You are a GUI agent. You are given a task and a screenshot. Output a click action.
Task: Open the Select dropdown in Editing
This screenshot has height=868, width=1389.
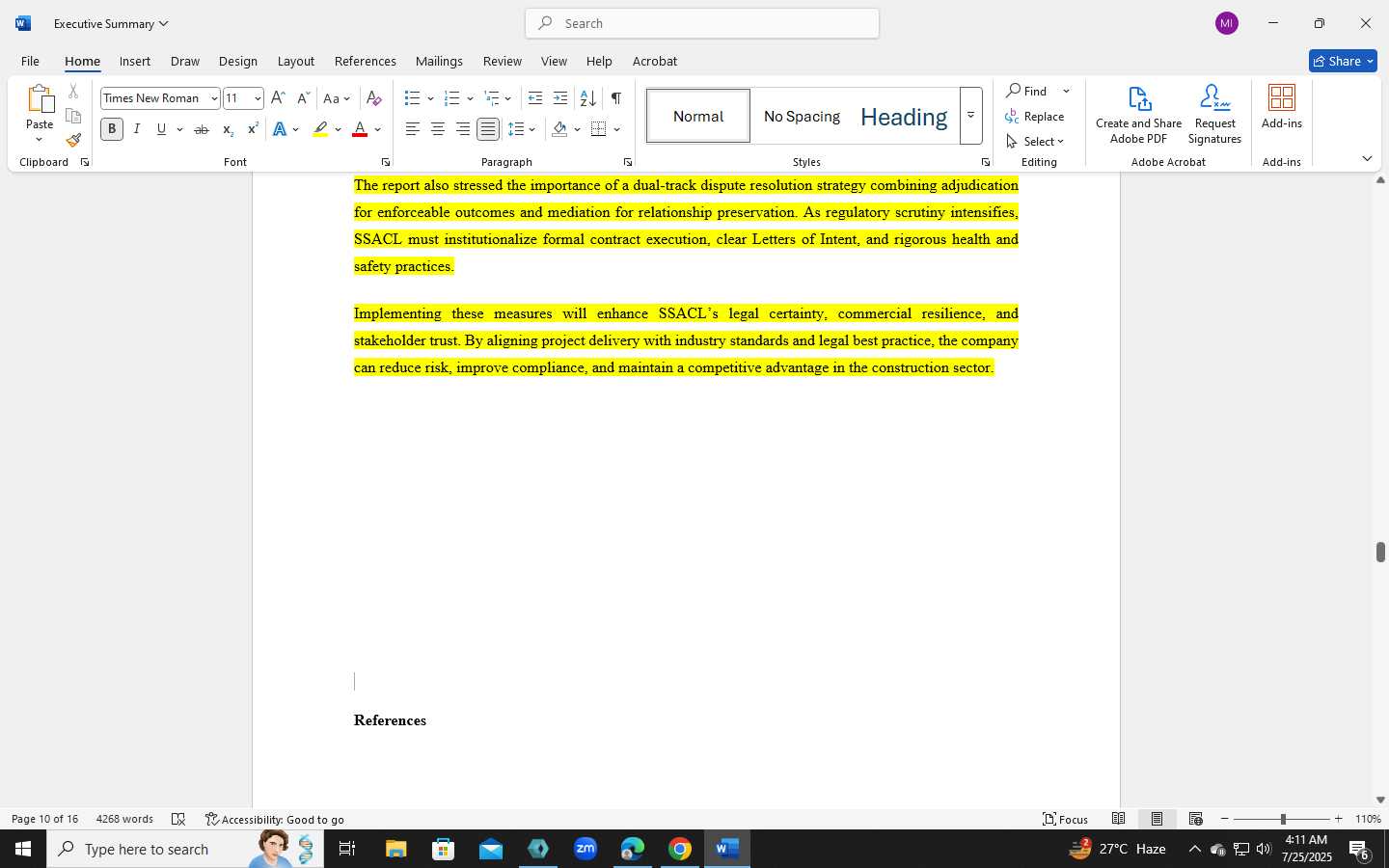click(1035, 141)
